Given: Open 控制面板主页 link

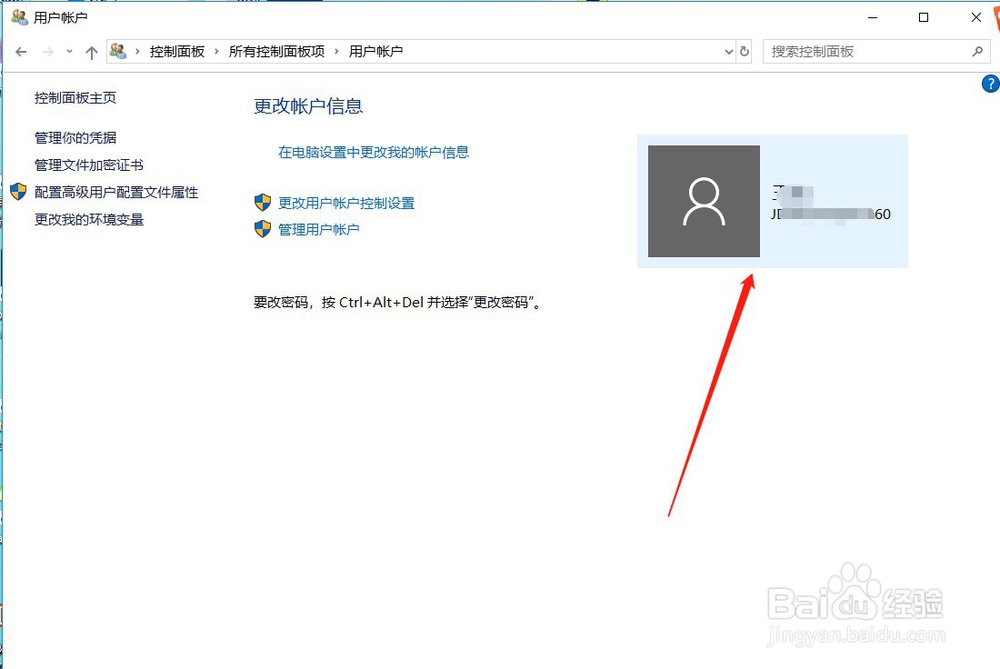Looking at the screenshot, I should [75, 98].
